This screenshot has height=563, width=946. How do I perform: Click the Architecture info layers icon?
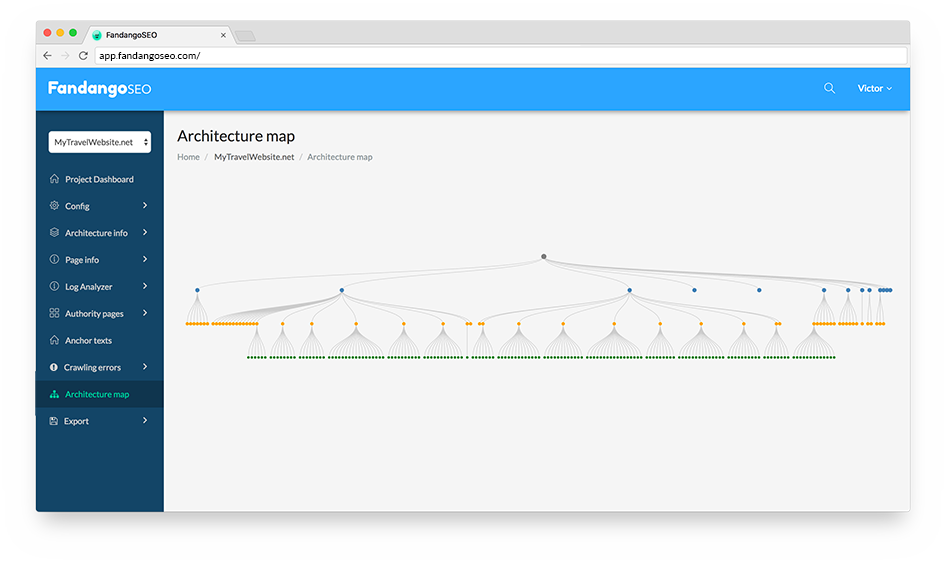click(x=54, y=232)
